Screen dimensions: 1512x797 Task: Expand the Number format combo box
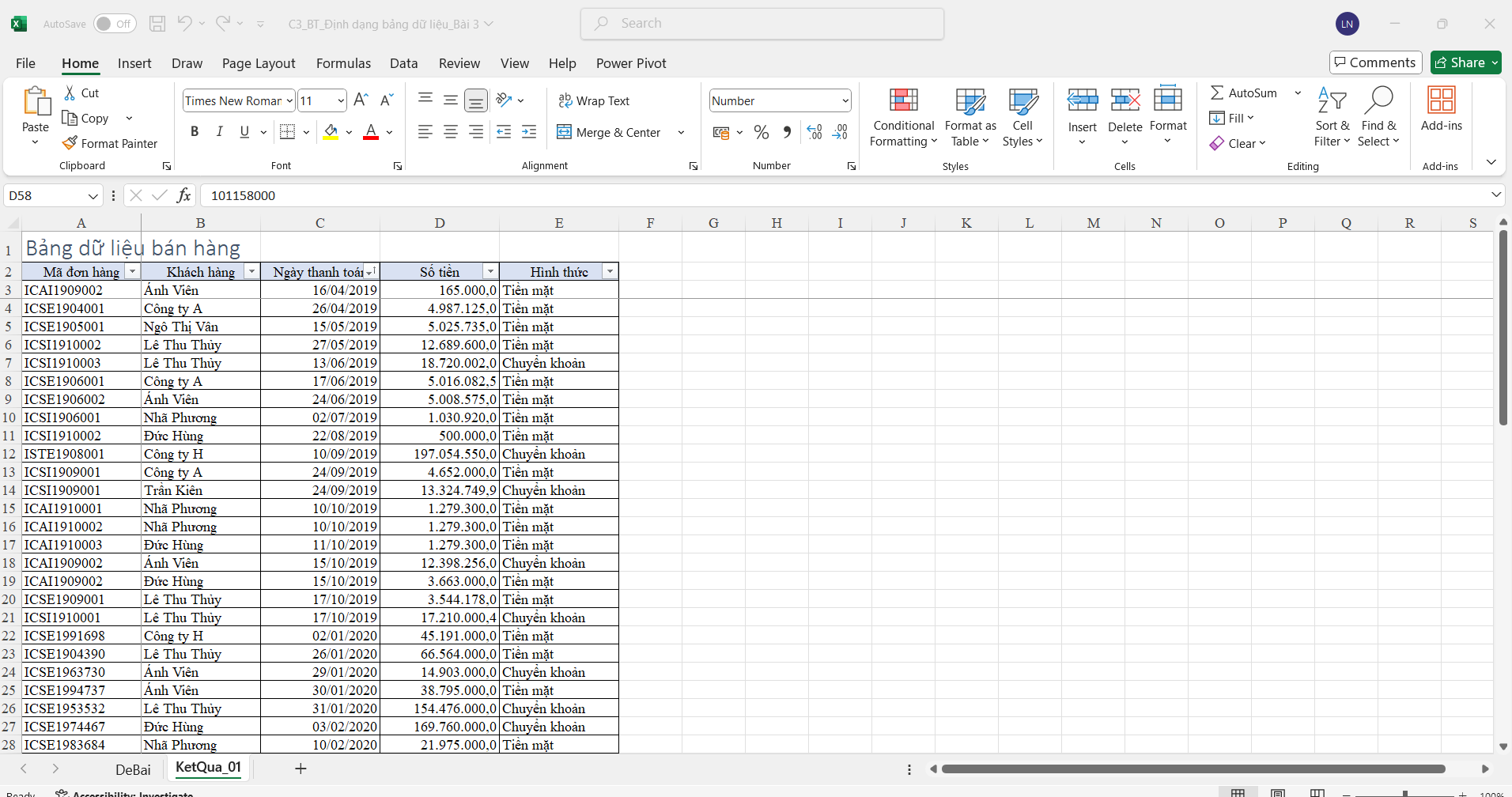[845, 100]
